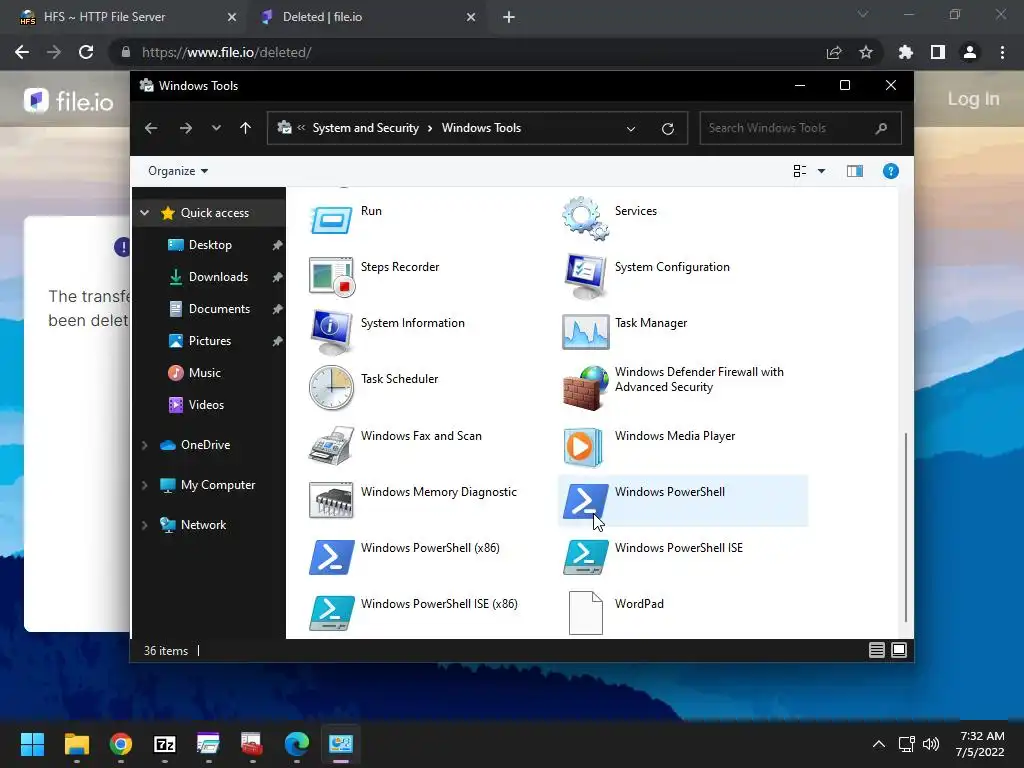1024x768 pixels.
Task: Open Chrome extensions puzzle icon
Action: pyautogui.click(x=905, y=52)
